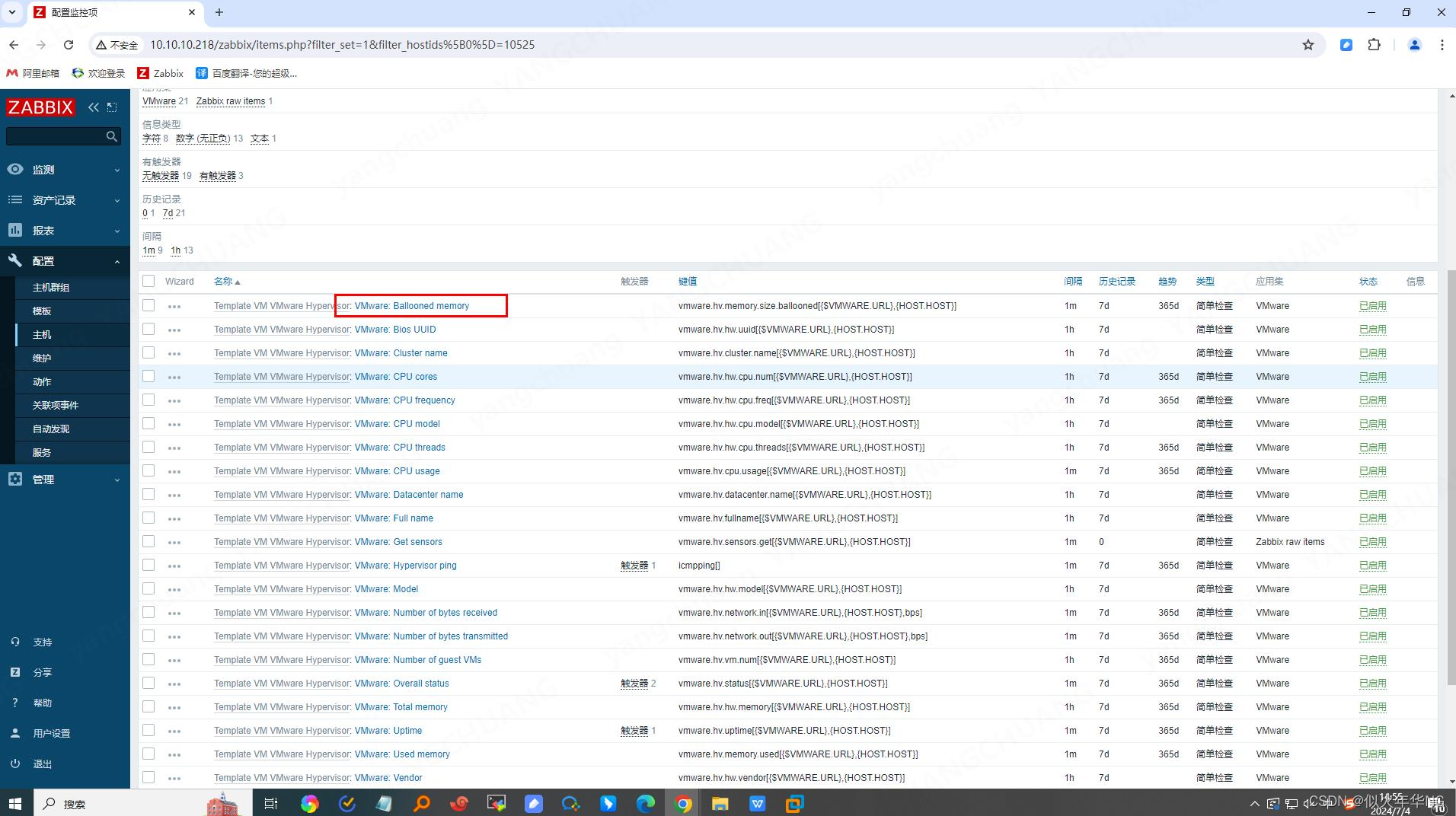Open File Explorer from taskbar
This screenshot has height=816, width=1456.
(x=720, y=804)
